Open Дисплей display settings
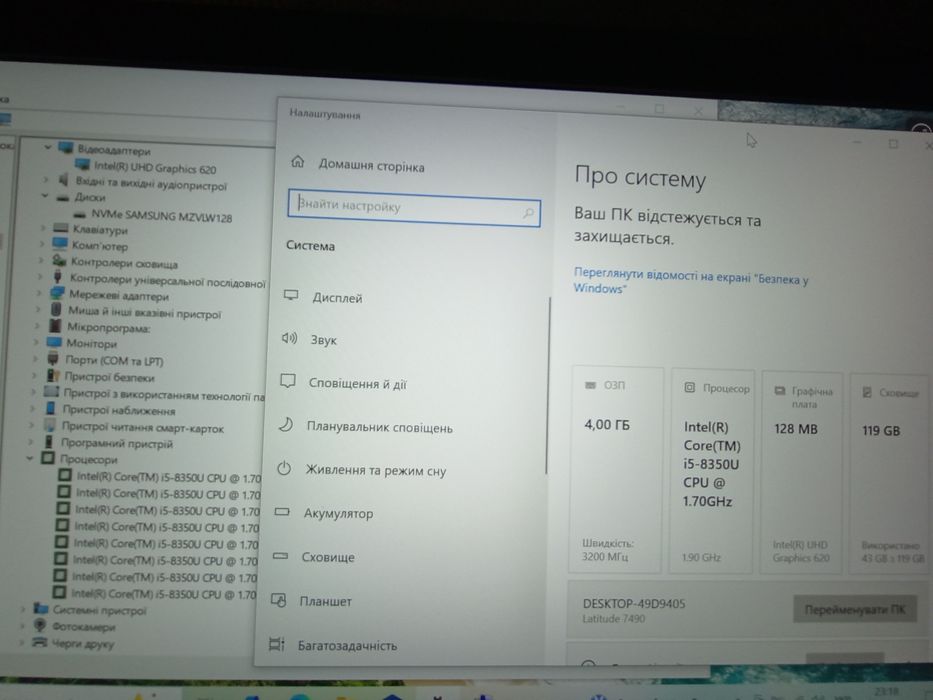 tap(337, 298)
